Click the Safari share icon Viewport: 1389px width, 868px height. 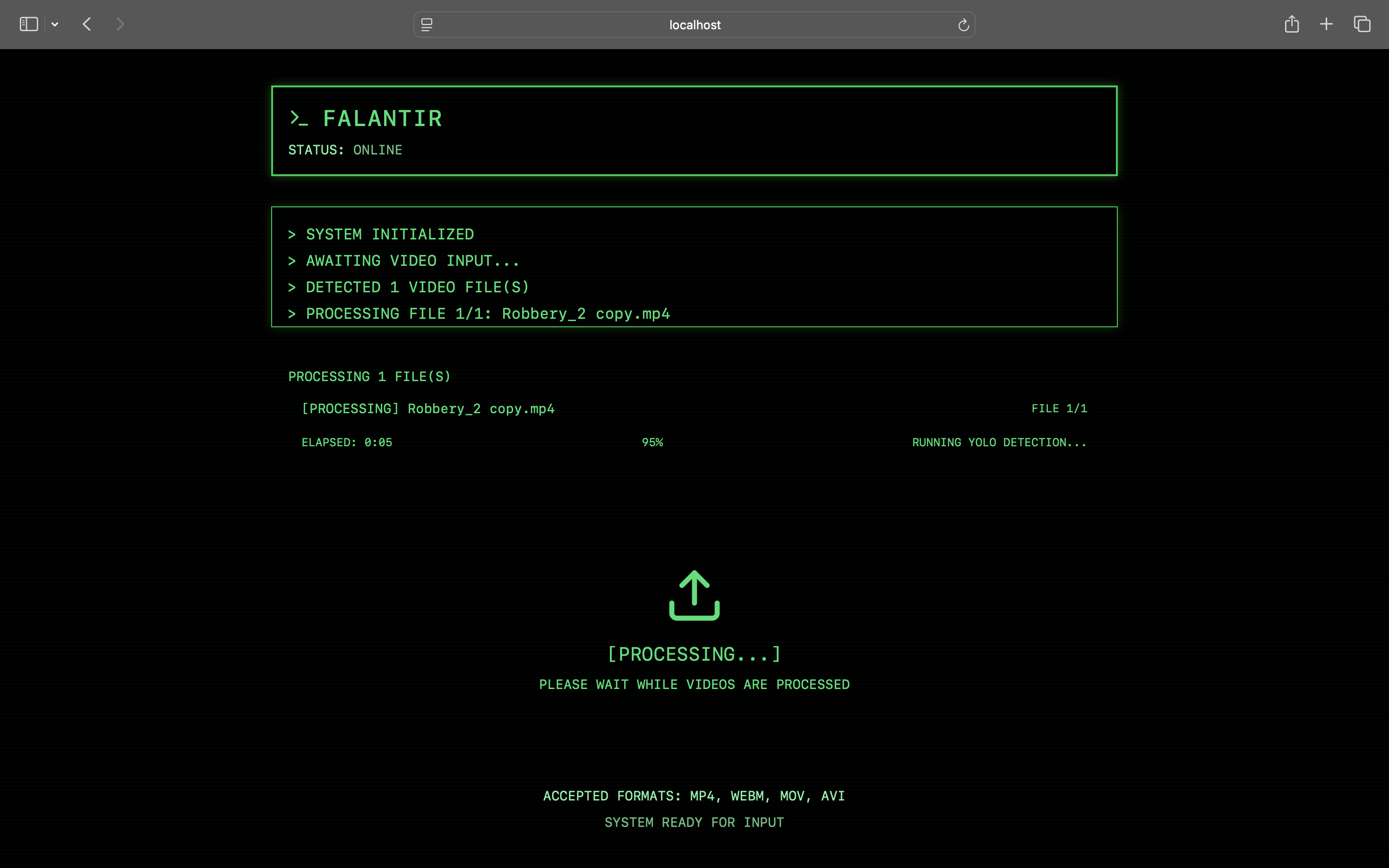[x=1291, y=24]
